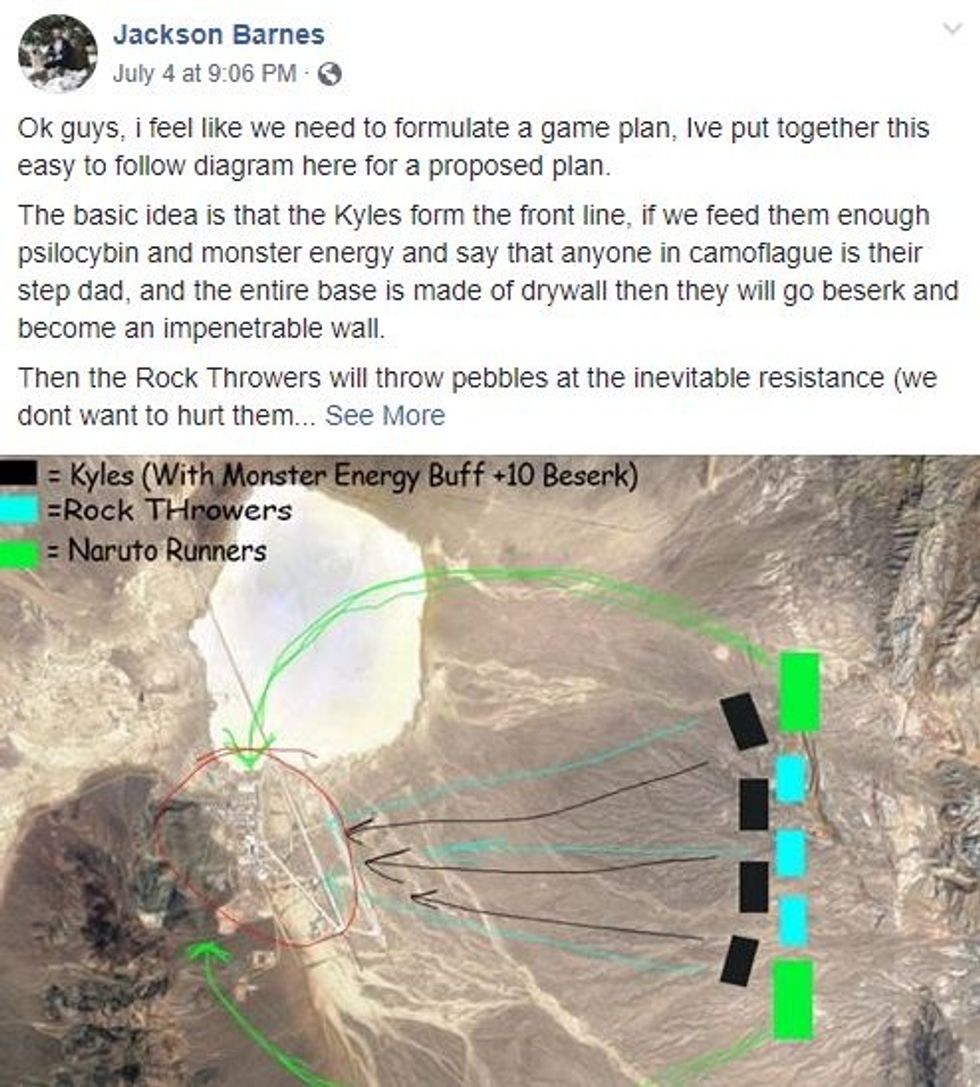Open the Jackson Barnes profile name link
This screenshot has height=1087, width=980.
click(218, 34)
